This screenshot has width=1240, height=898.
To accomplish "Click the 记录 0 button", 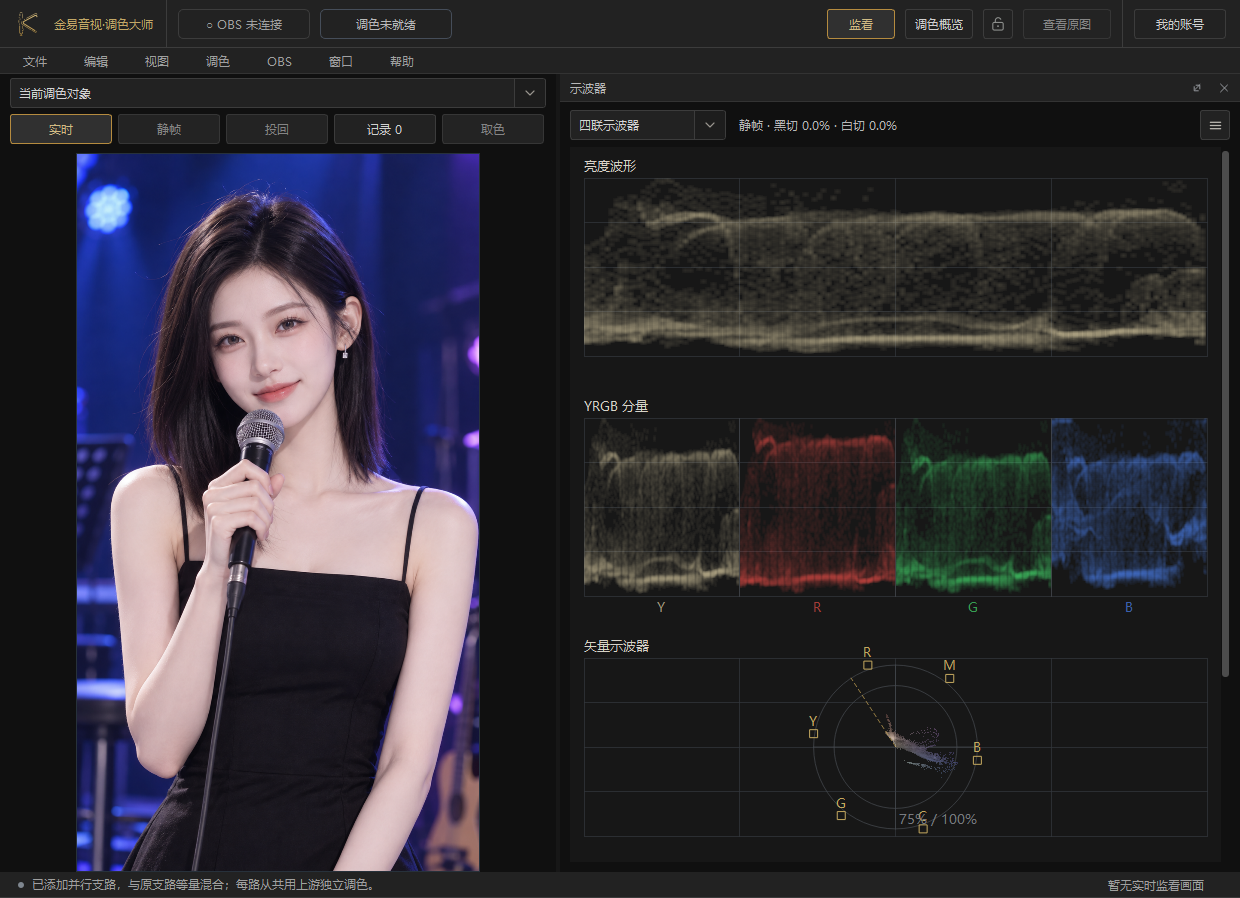I will coord(385,129).
